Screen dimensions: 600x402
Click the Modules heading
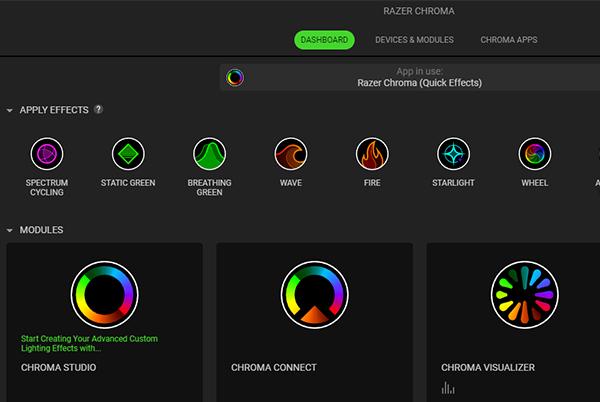pos(41,230)
